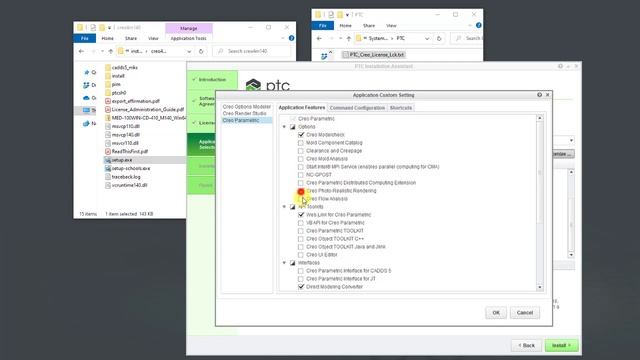The height and width of the screenshot is (360, 640).
Task: Confirm settings with OK button
Action: click(496, 313)
